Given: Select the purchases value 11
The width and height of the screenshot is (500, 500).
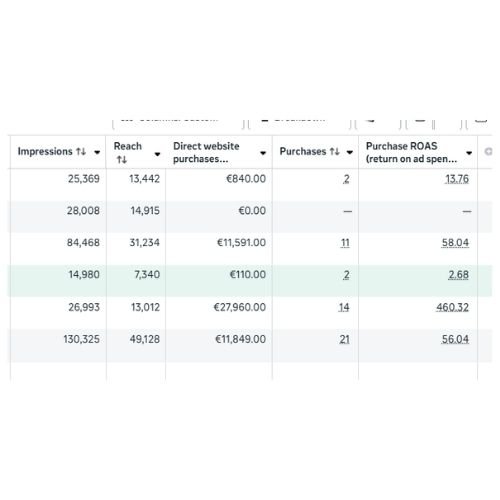Looking at the screenshot, I should tap(345, 243).
